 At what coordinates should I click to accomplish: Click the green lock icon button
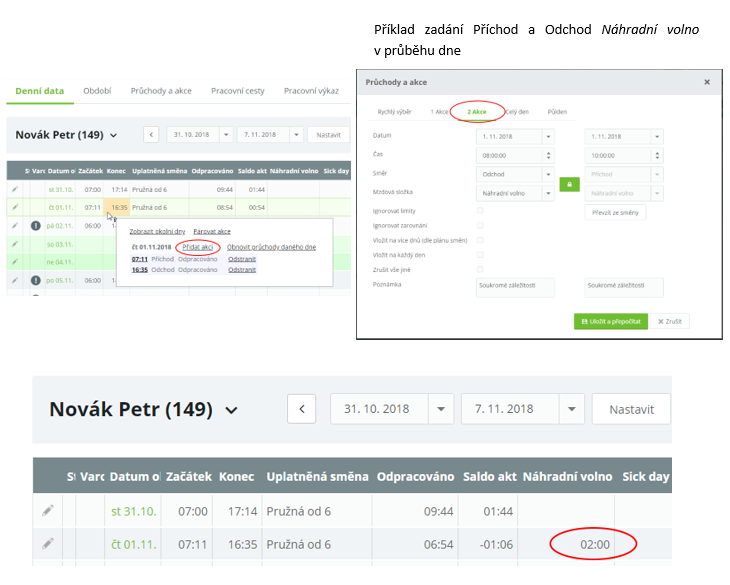point(568,184)
